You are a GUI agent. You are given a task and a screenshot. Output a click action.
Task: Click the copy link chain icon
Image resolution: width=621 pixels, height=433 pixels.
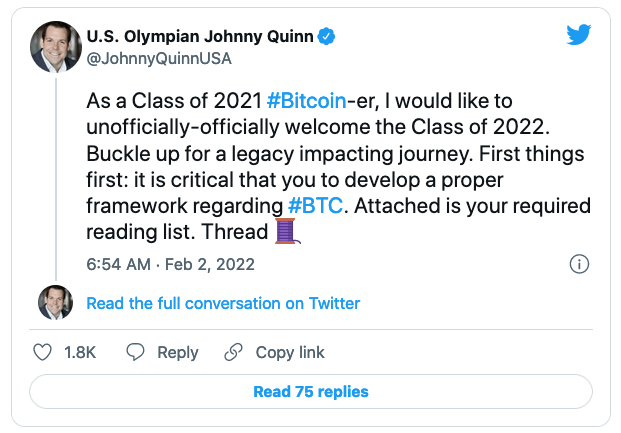(234, 352)
